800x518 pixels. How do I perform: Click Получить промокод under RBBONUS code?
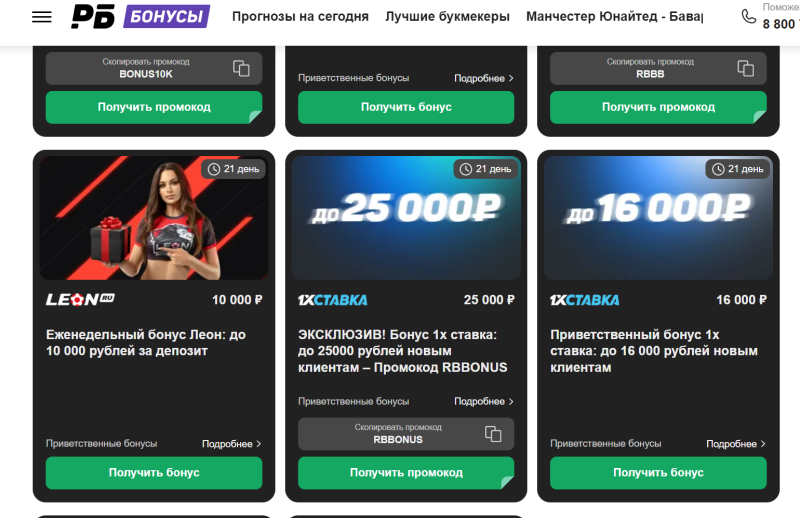click(406, 473)
